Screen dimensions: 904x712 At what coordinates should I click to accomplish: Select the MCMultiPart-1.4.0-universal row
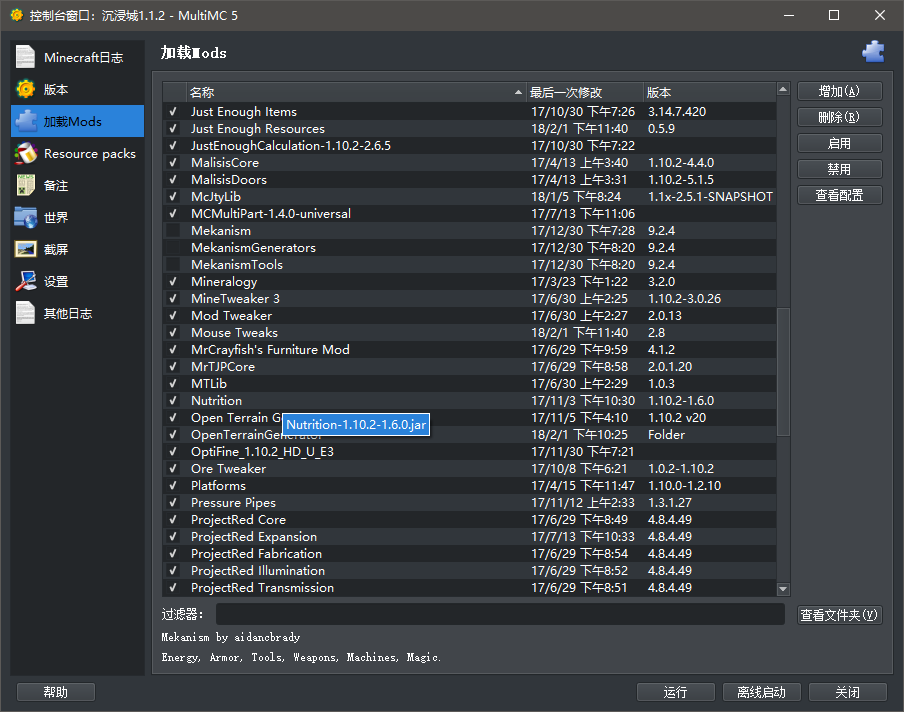click(x=469, y=214)
